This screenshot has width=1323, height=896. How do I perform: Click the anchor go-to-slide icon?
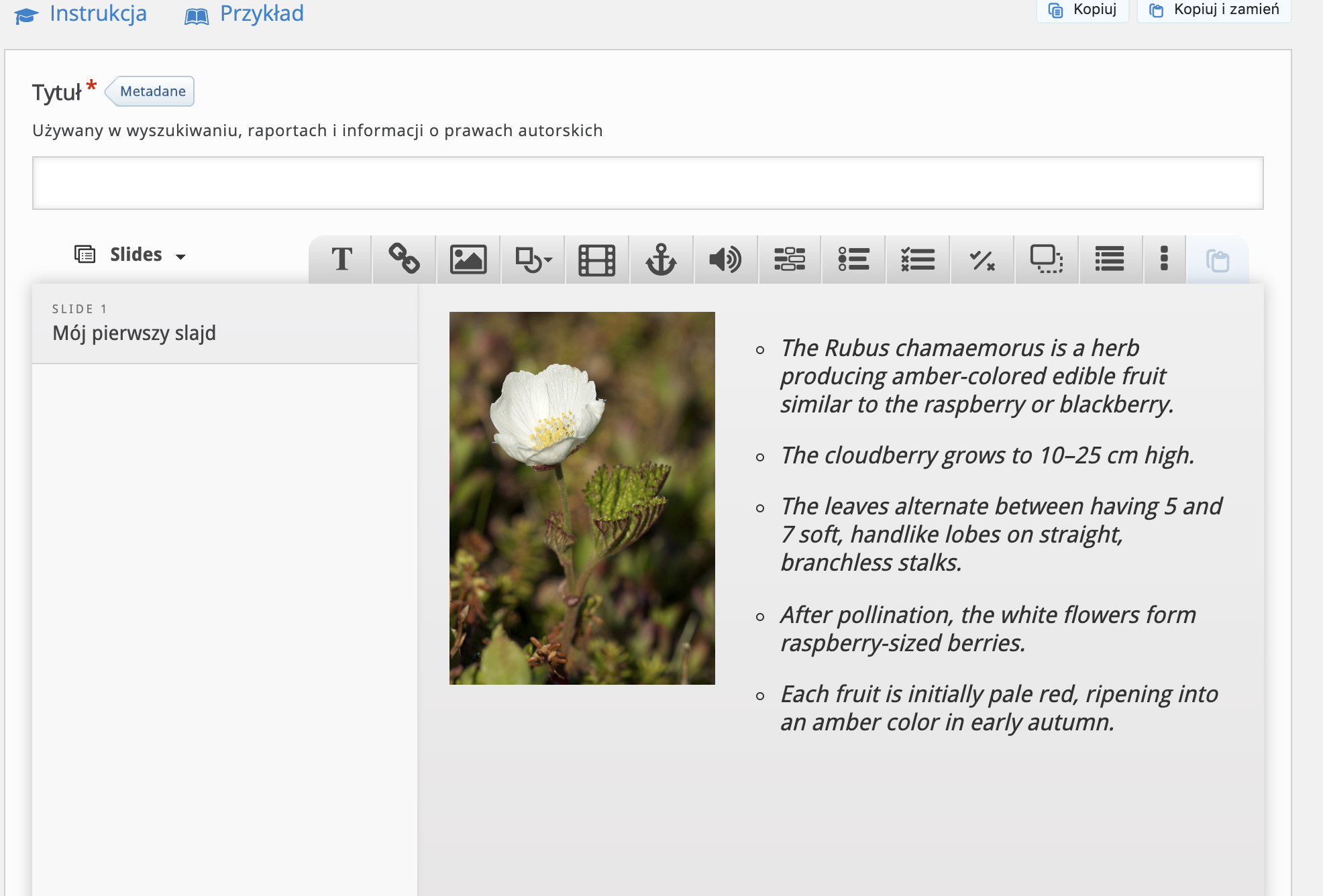coord(661,259)
